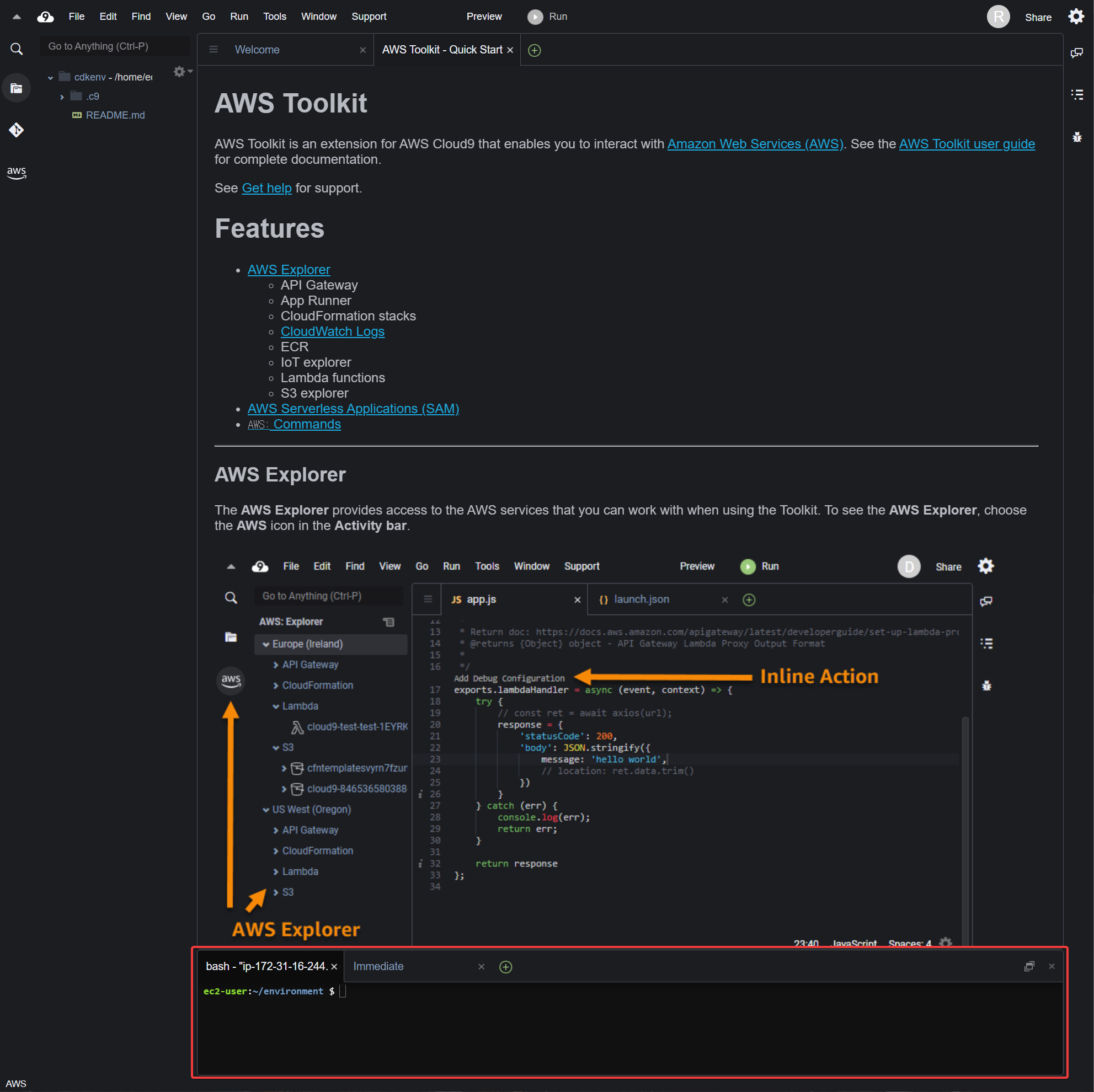
Task: Open the Outline list icon on right sidebar
Action: pos(1077,94)
